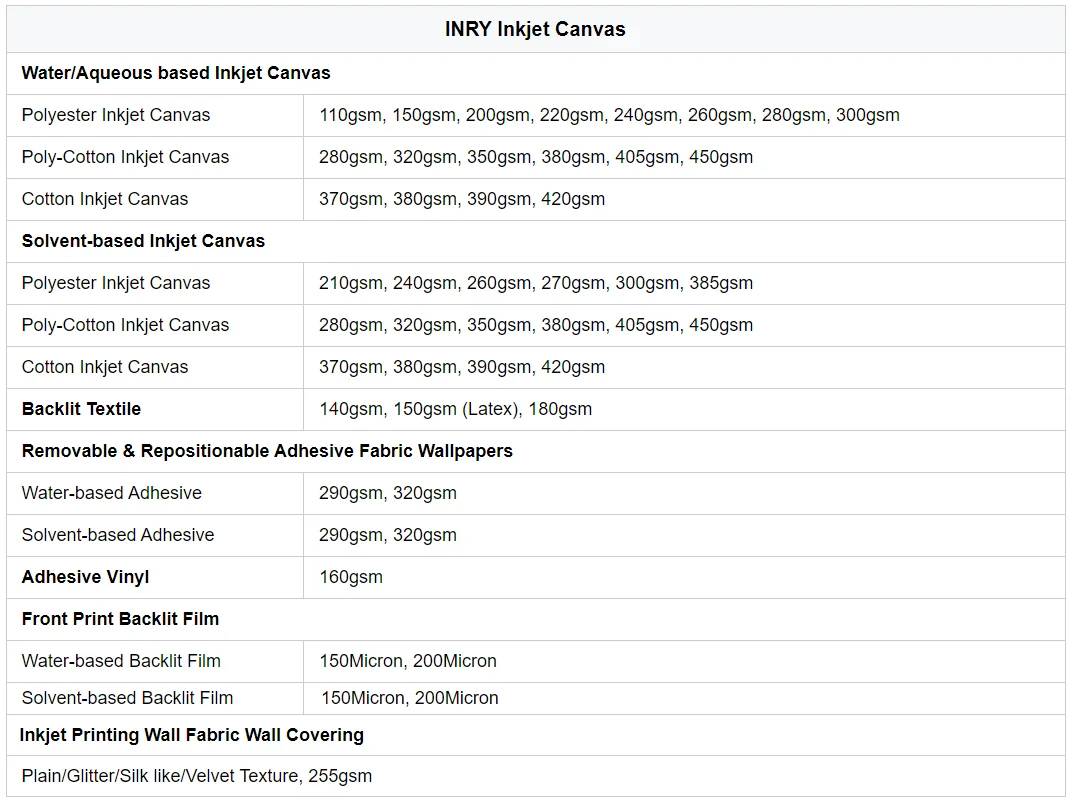This screenshot has height=802, width=1071.
Task: Click the Water-based Backlit Film label
Action: click(121, 661)
